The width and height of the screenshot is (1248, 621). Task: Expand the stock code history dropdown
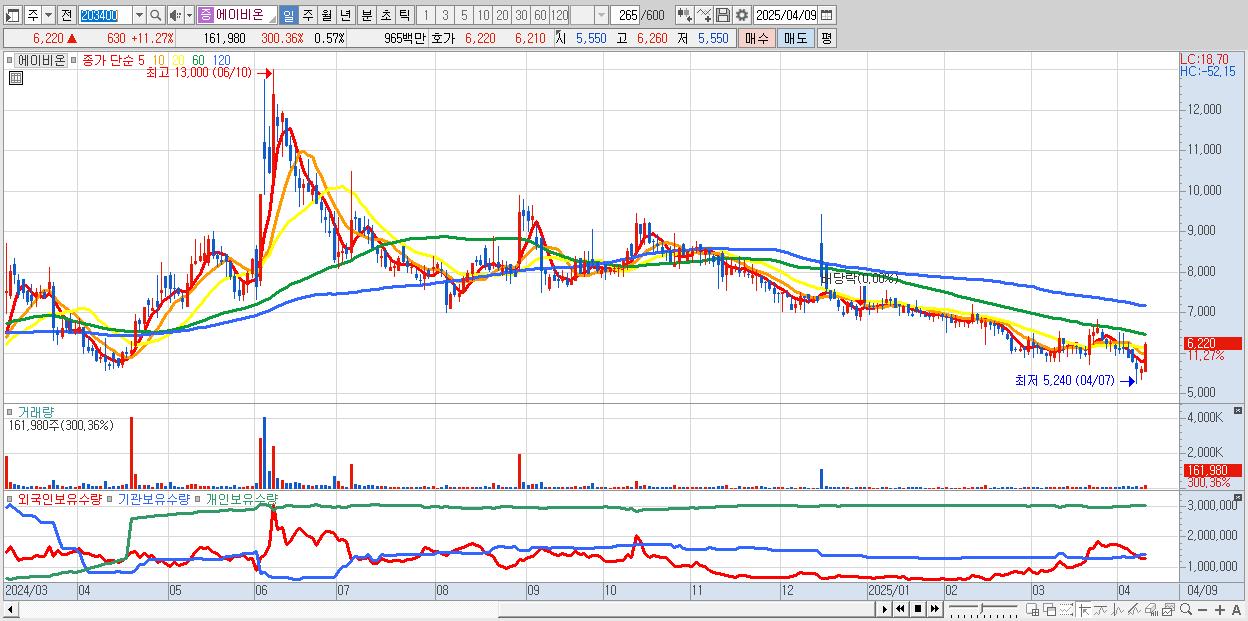point(139,15)
